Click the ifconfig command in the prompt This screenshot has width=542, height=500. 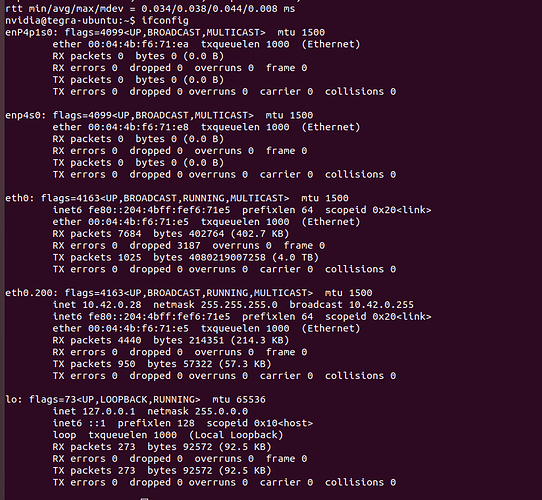pos(165,21)
